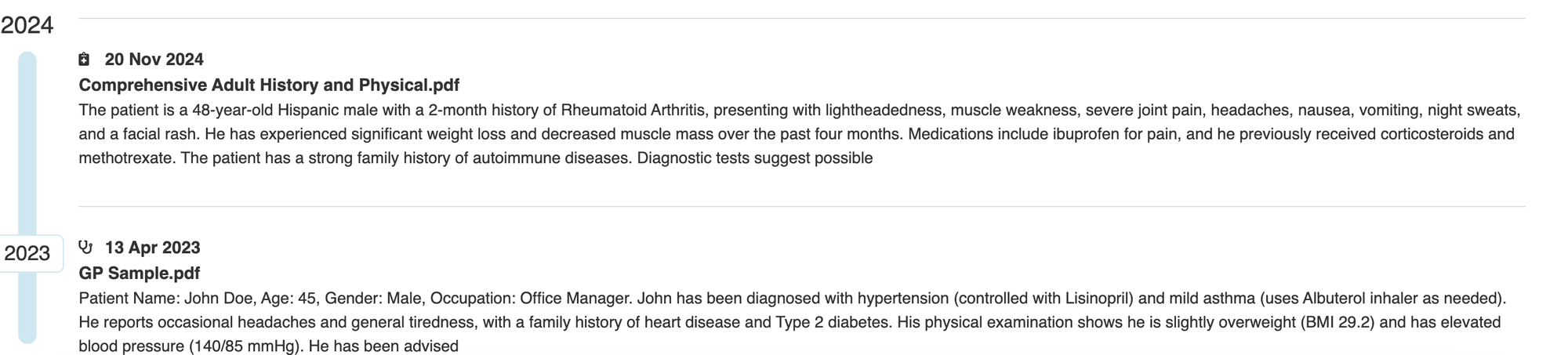
Task: Click the 20 Nov 2024 date label
Action: [154, 60]
